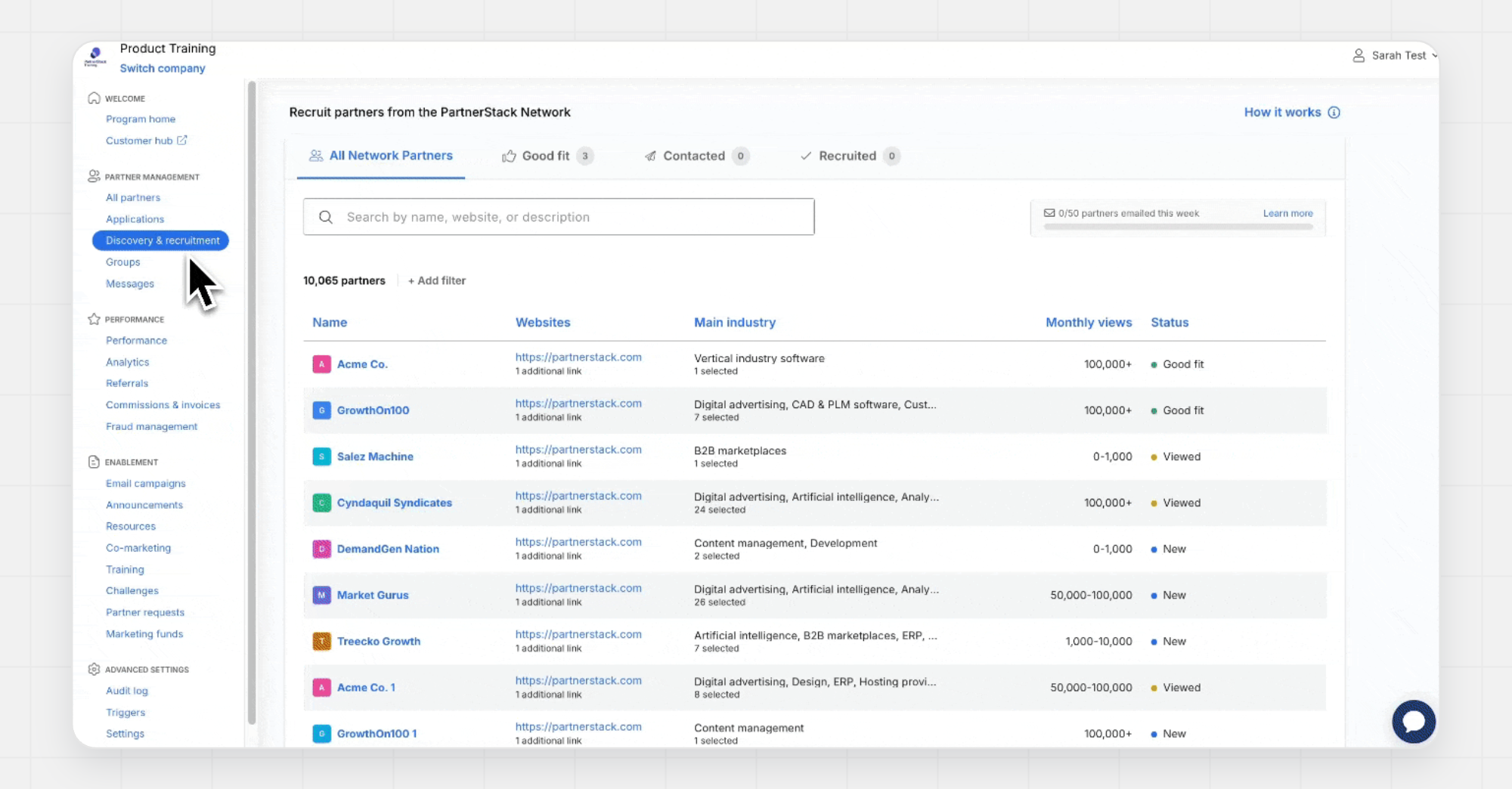Click the Performance star icon
The width and height of the screenshot is (1512, 789).
coord(94,319)
